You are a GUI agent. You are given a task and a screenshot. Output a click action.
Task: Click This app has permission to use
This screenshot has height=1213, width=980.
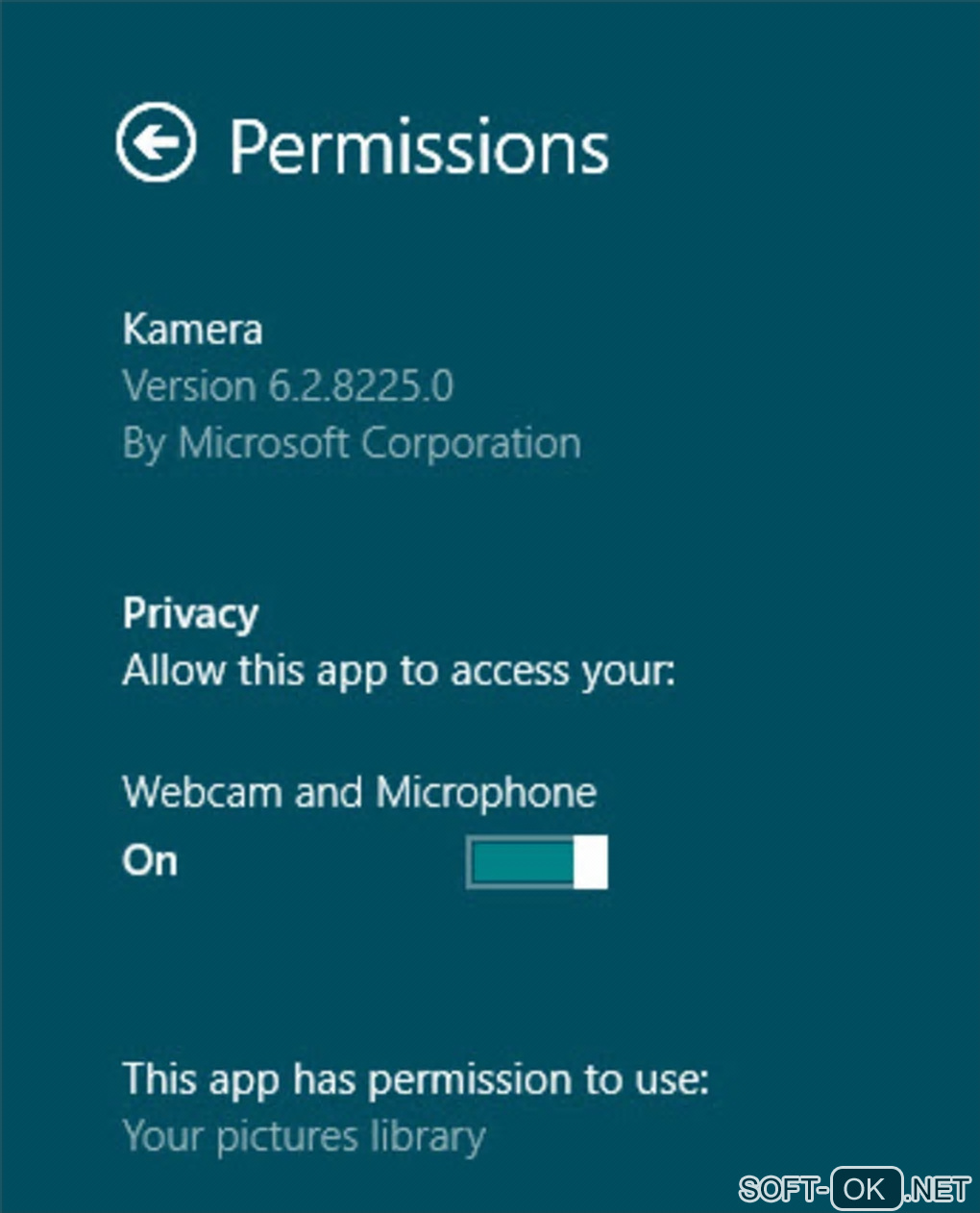[x=415, y=1079]
